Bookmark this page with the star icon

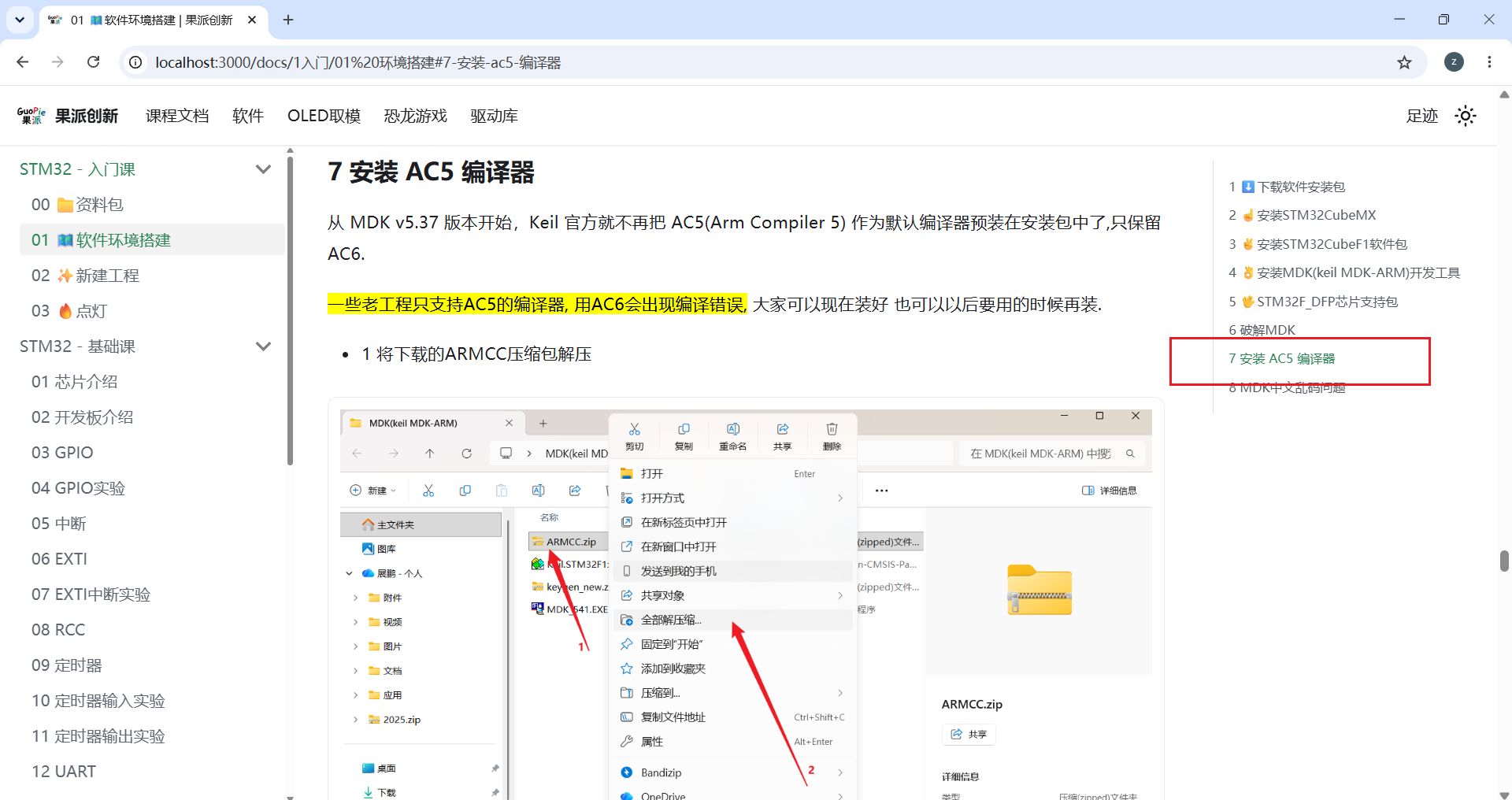(x=1404, y=62)
